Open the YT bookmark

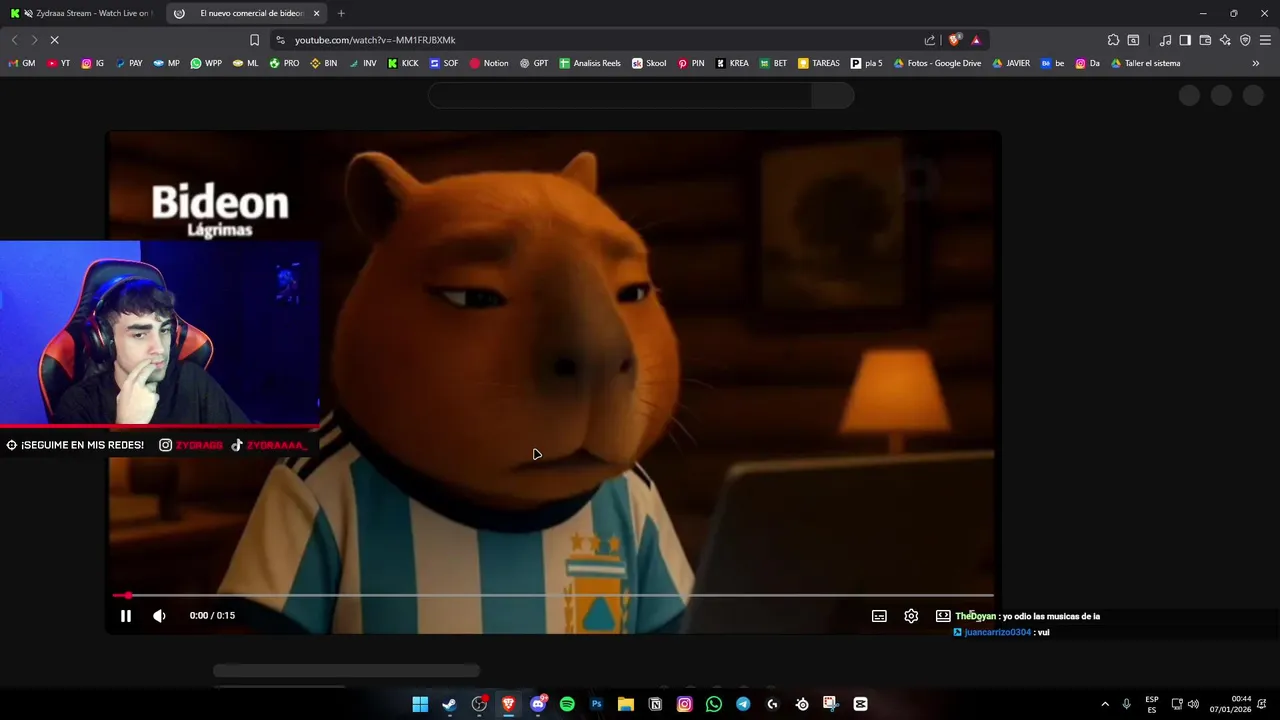click(x=59, y=63)
